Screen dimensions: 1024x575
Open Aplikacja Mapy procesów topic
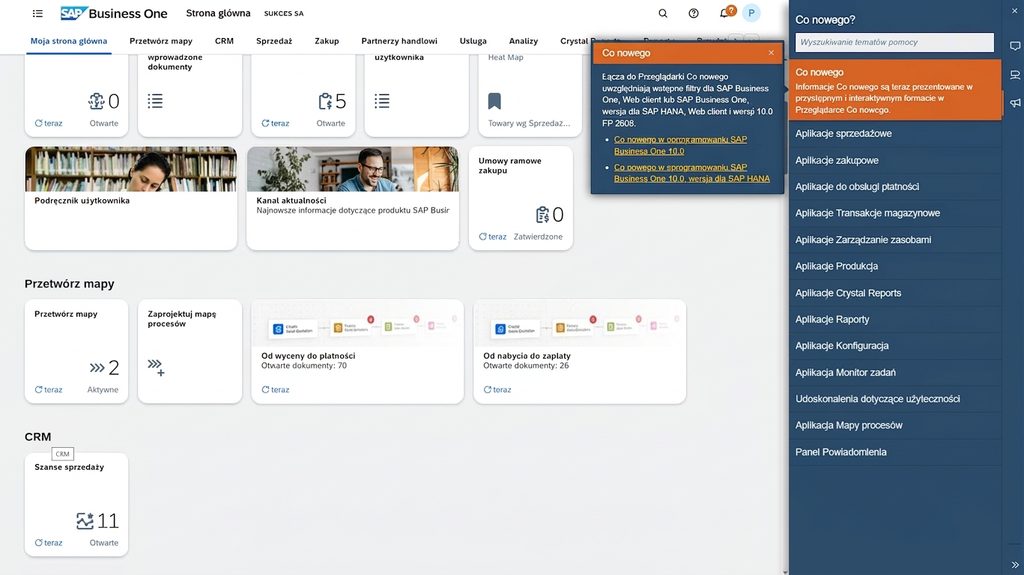[895, 425]
